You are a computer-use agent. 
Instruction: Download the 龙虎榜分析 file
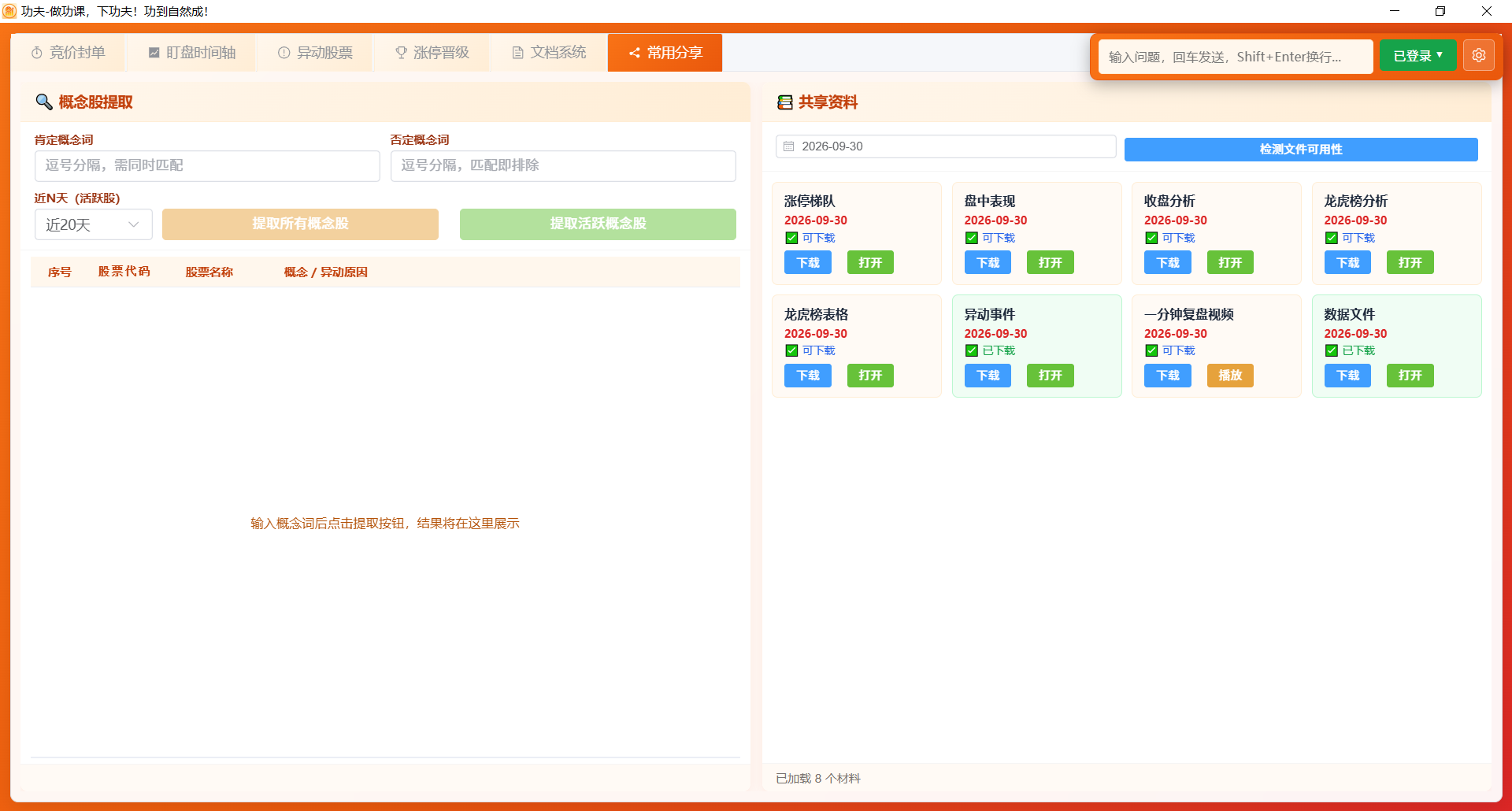tap(1347, 262)
